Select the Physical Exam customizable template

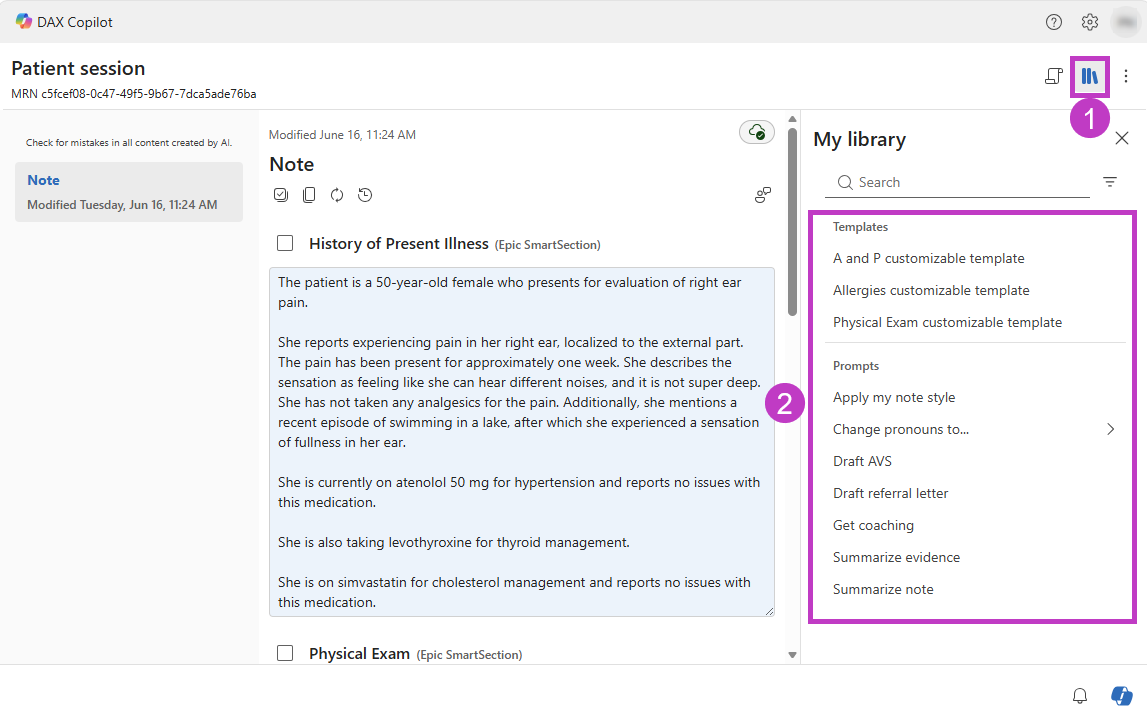click(x=947, y=322)
